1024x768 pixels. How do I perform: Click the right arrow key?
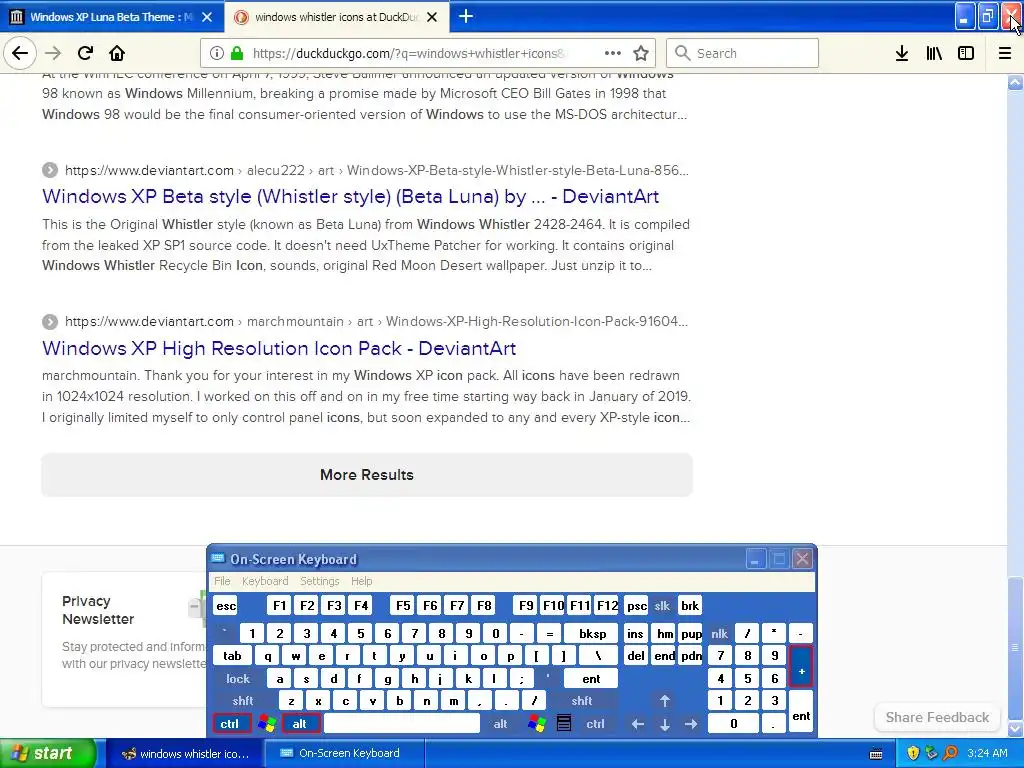691,724
